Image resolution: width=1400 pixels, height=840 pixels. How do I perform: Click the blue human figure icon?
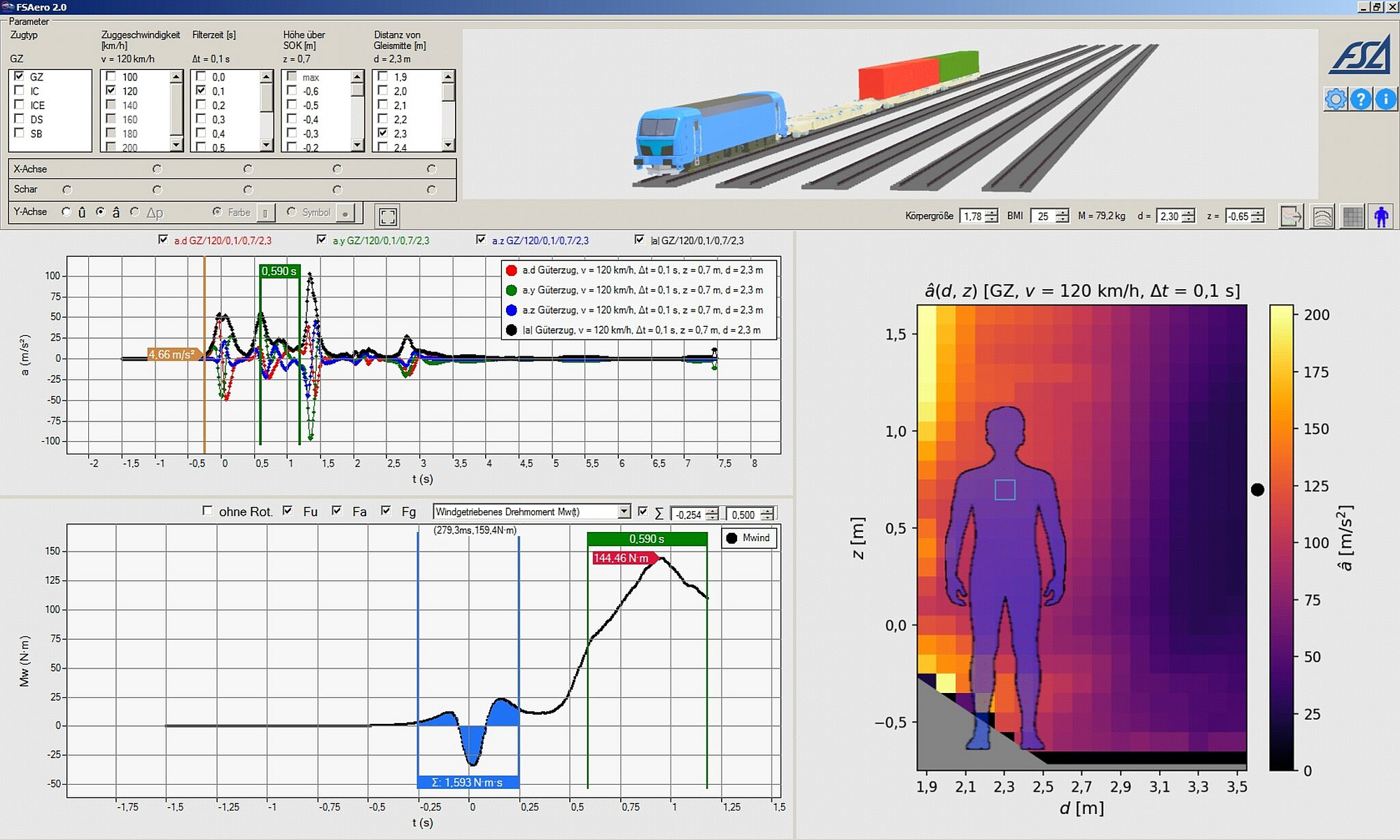1380,216
